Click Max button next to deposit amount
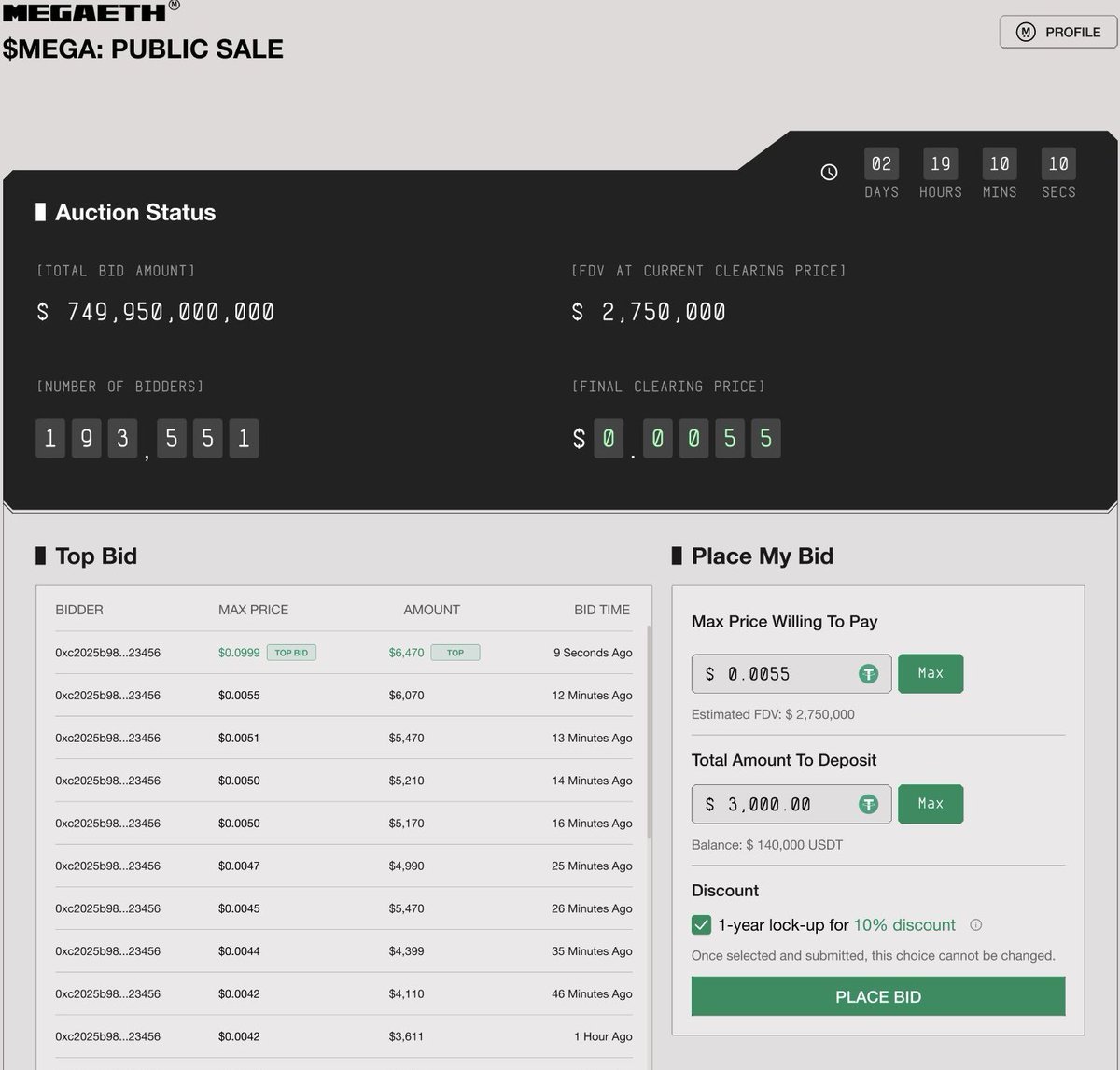The width and height of the screenshot is (1120, 1070). (931, 804)
